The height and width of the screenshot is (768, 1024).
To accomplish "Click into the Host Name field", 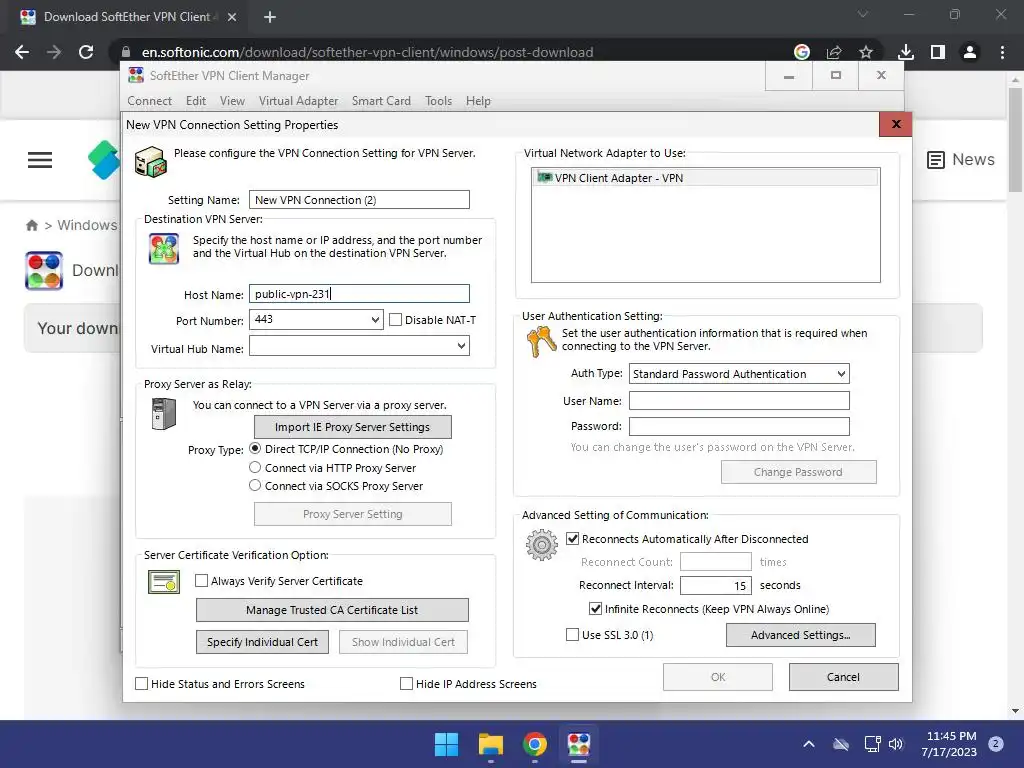I will click(x=359, y=294).
